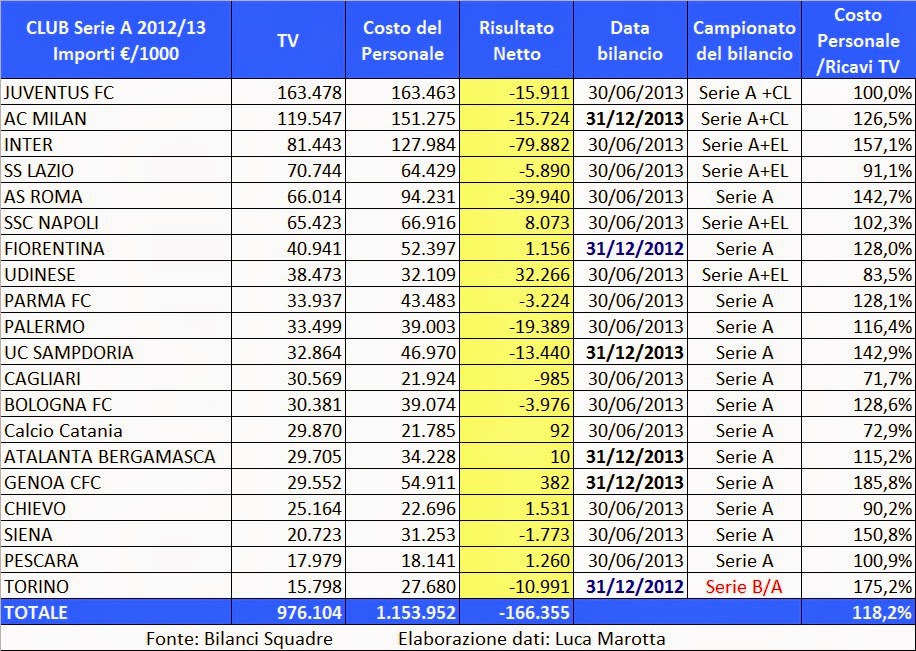
Task: Click Inter ratio 157,1%
Action: pos(883,144)
